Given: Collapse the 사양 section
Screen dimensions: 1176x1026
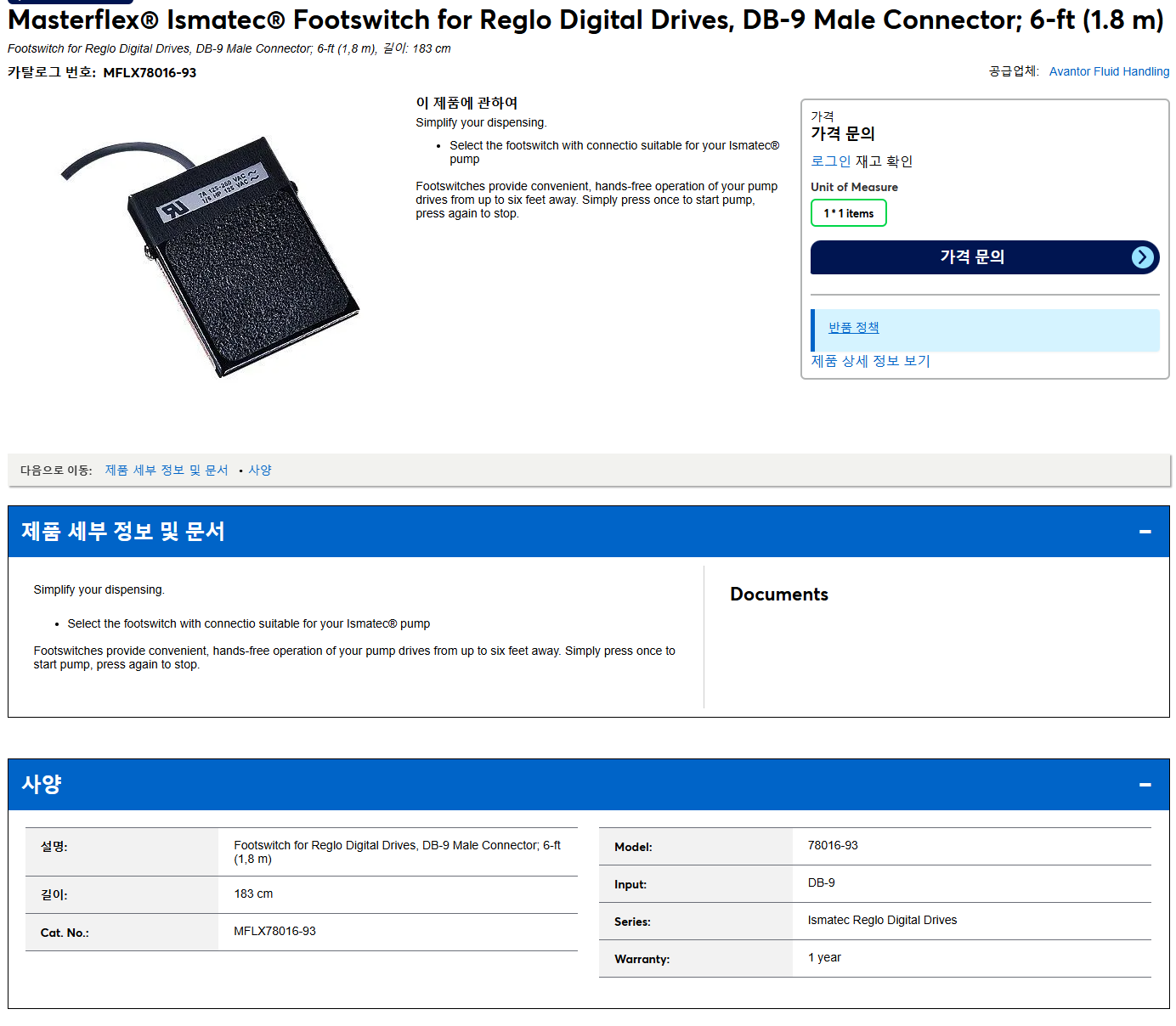Looking at the screenshot, I should (x=1145, y=785).
